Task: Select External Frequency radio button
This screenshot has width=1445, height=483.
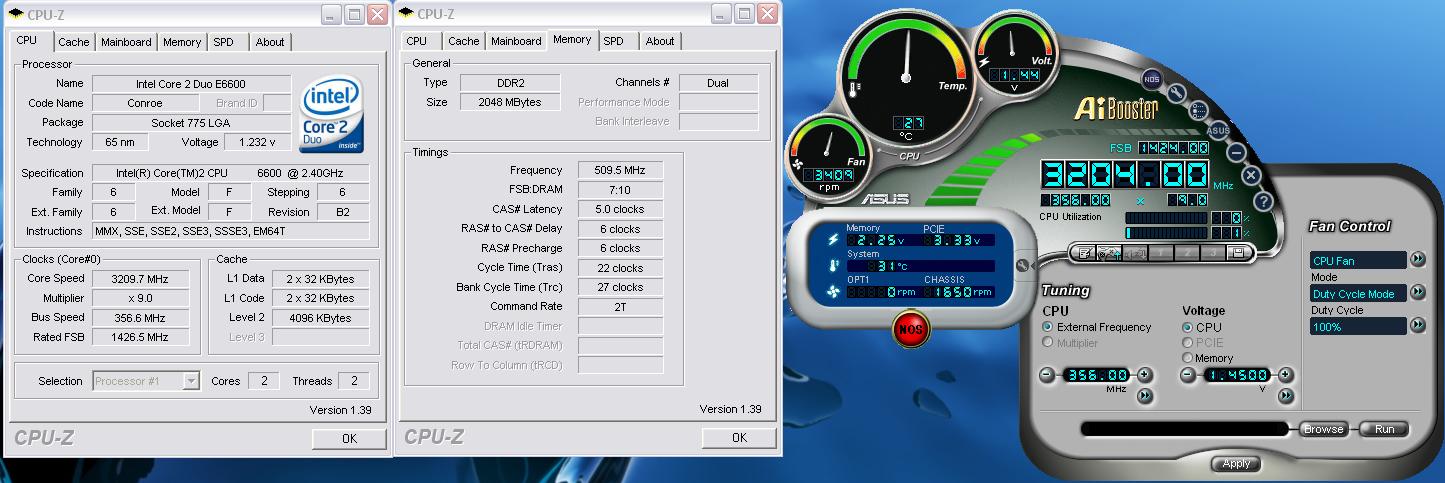Action: coord(1048,327)
